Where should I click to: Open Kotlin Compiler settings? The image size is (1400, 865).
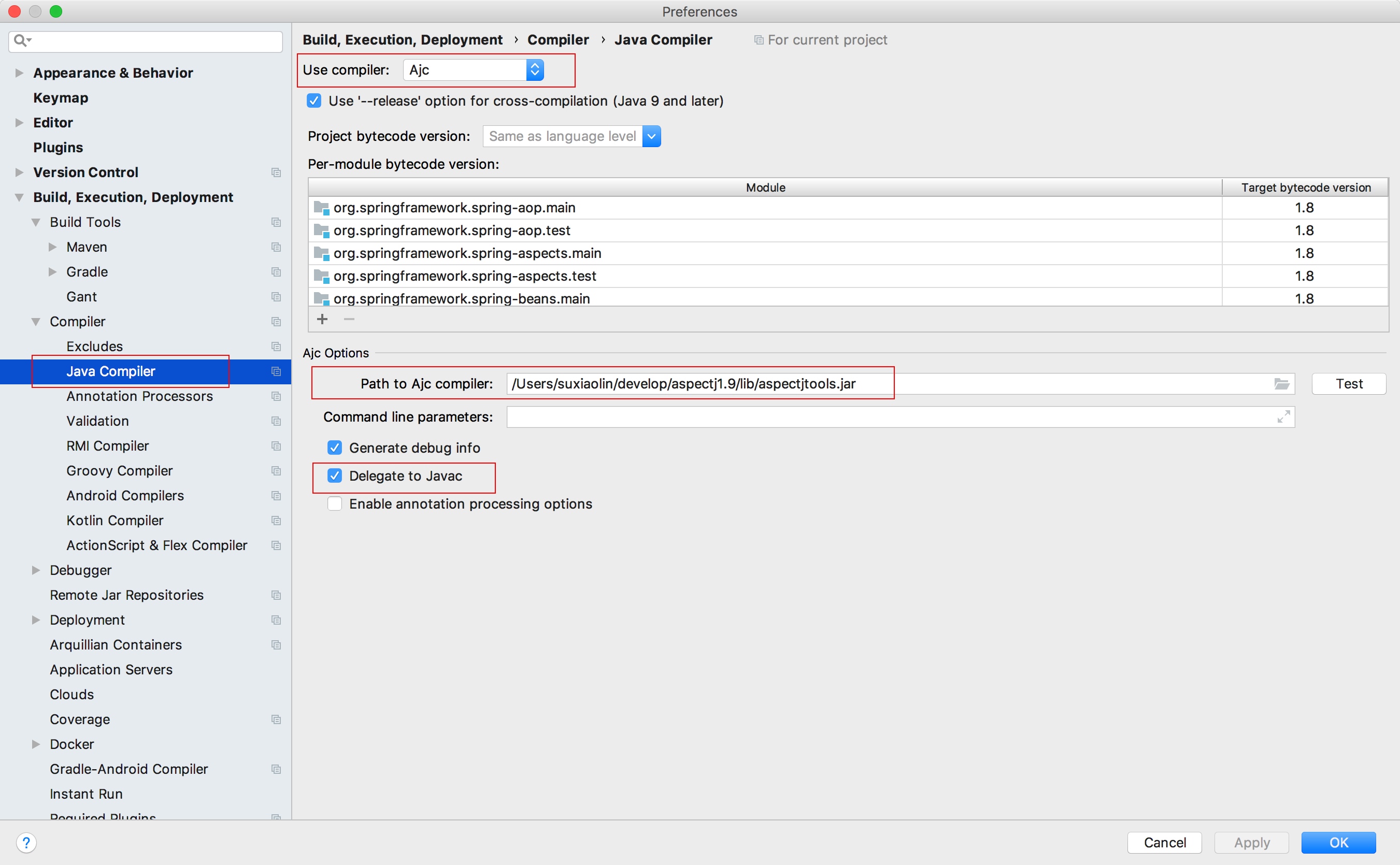point(115,521)
